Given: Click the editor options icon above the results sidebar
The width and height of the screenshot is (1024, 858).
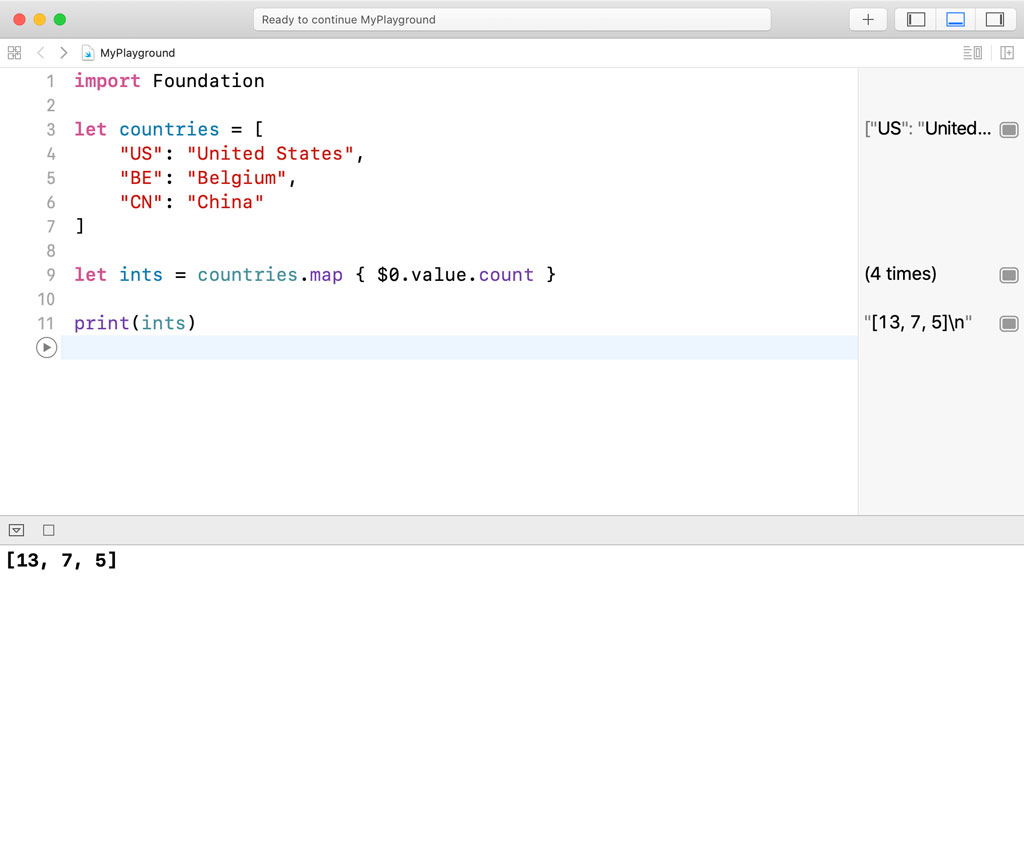Looking at the screenshot, I should pos(972,52).
